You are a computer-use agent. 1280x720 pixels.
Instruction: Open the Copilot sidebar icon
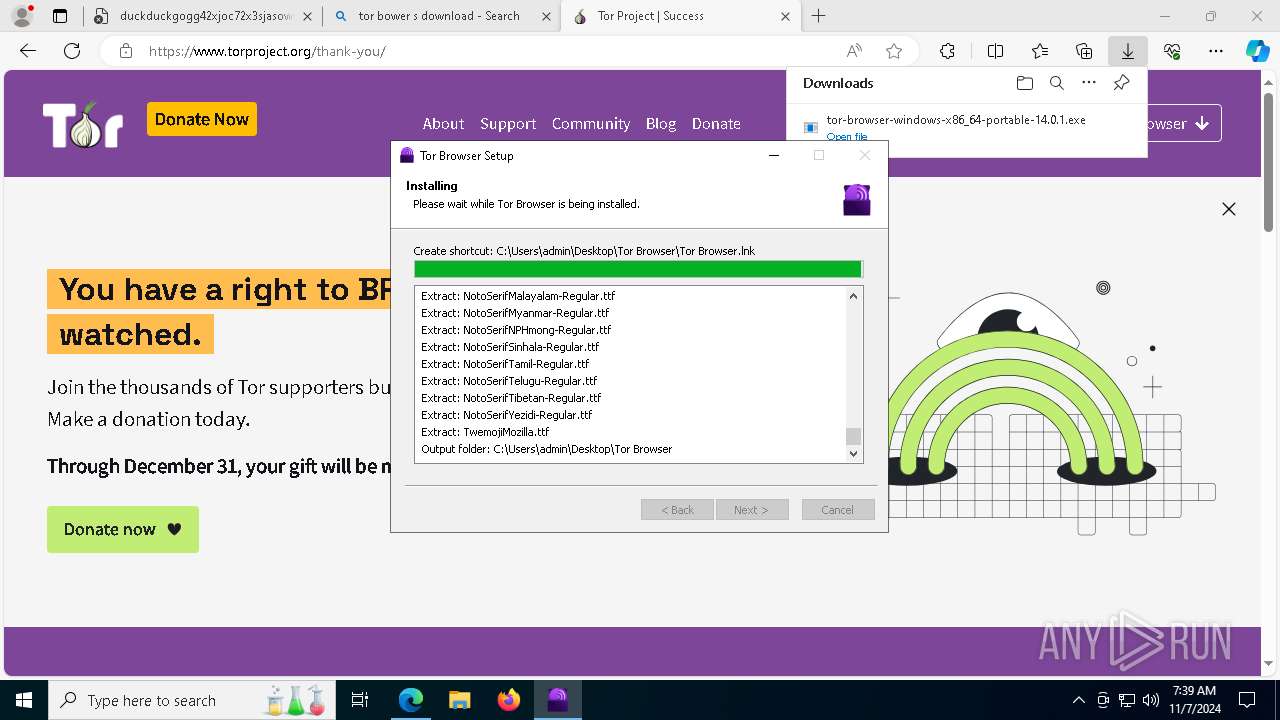click(1257, 51)
